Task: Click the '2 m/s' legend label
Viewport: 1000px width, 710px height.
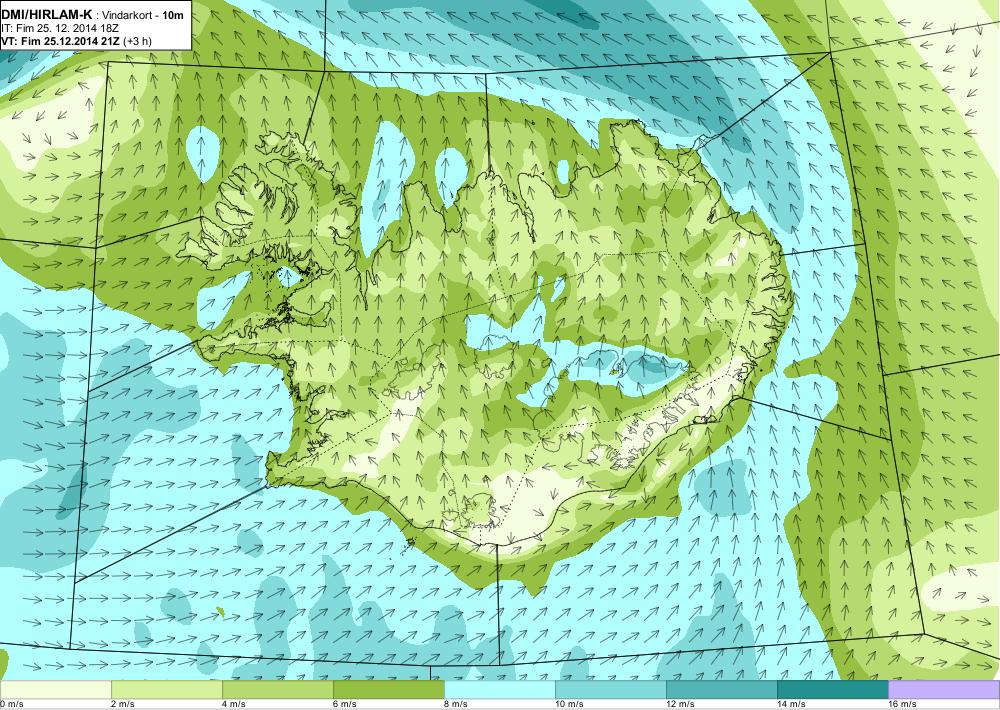Action: click(x=122, y=704)
